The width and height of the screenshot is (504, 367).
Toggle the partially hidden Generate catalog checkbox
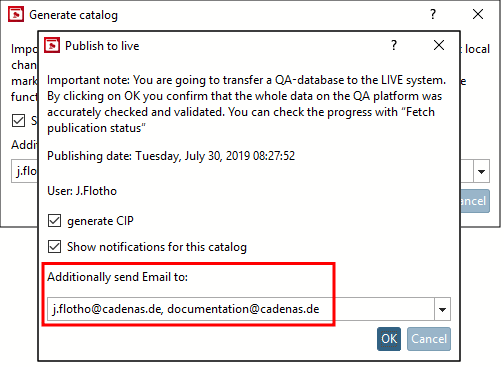(x=18, y=120)
